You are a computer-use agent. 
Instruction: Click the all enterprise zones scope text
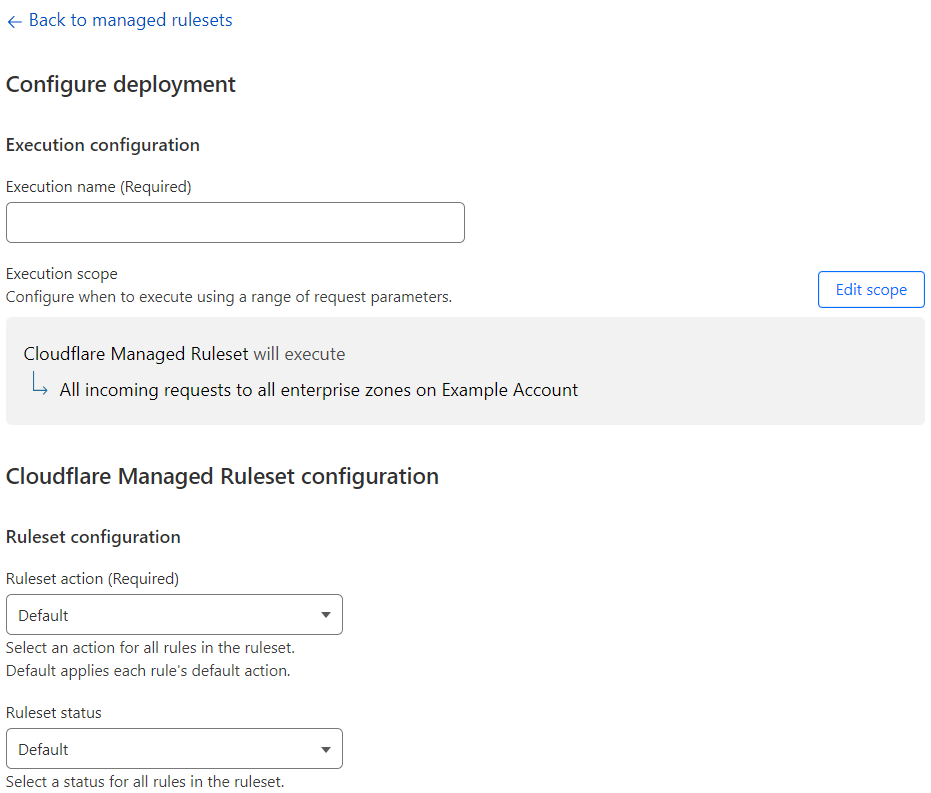(316, 390)
